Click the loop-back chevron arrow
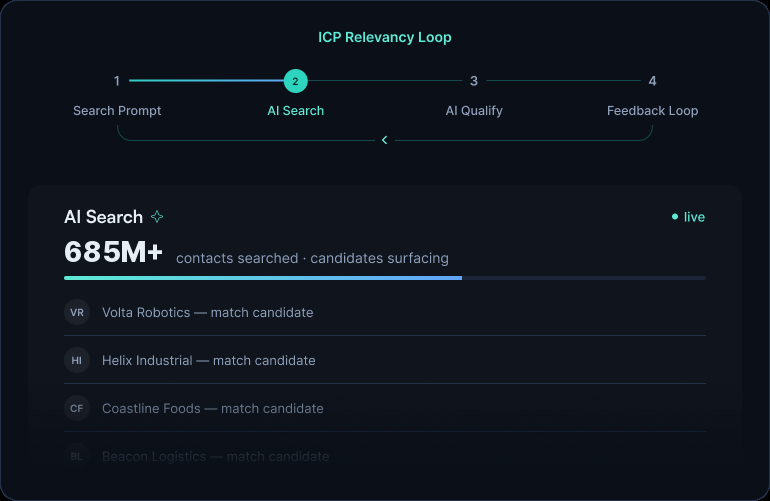 pyautogui.click(x=385, y=140)
